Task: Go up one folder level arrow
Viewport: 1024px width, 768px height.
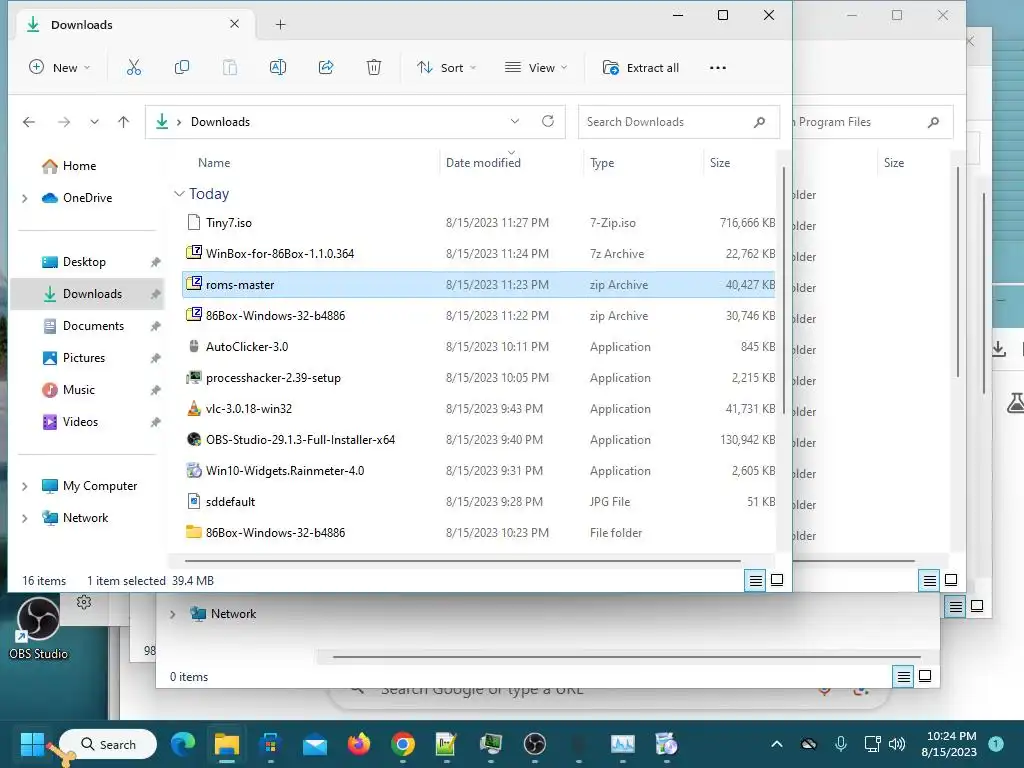Action: coord(123,122)
